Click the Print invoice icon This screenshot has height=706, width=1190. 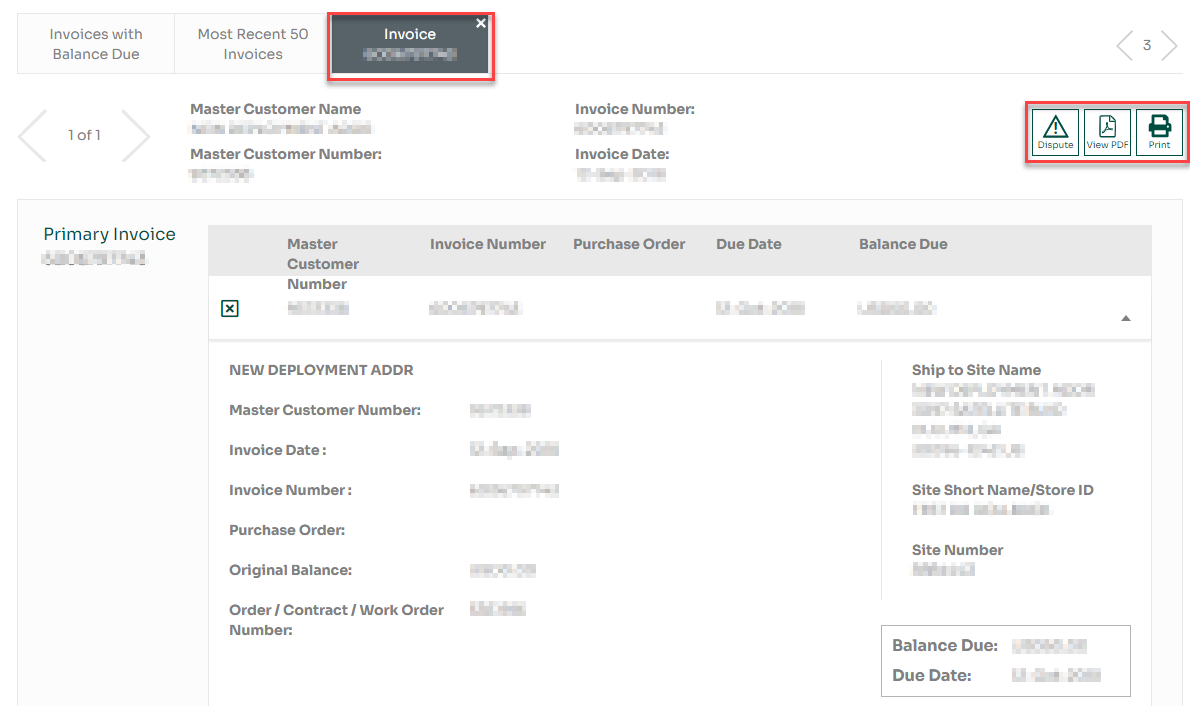pyautogui.click(x=1158, y=130)
